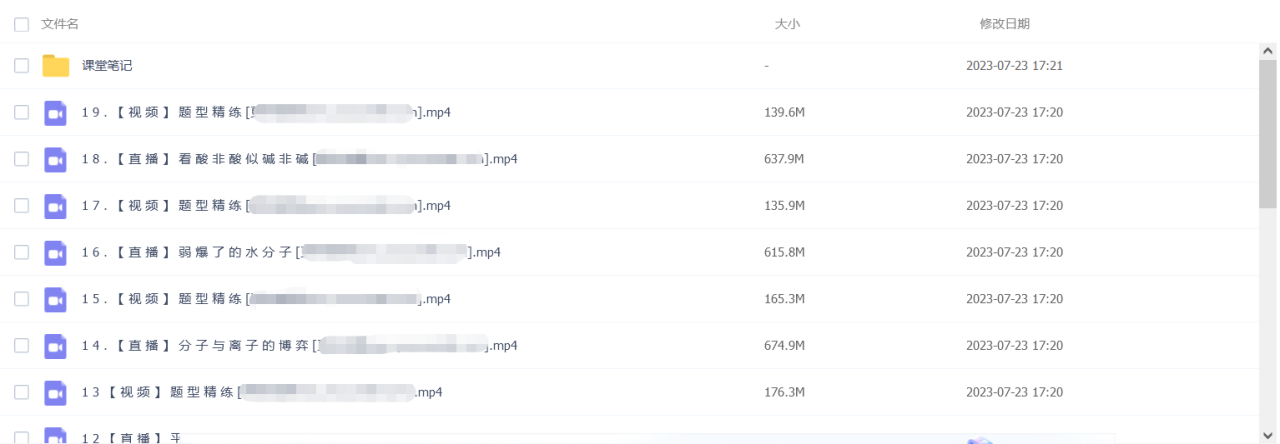Click video icon for file 16 弱爆了的水分子

tap(55, 252)
